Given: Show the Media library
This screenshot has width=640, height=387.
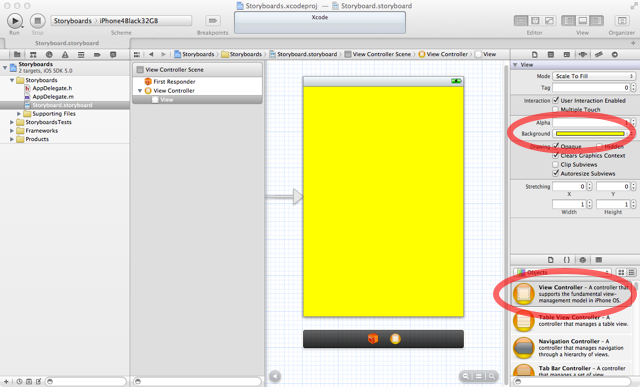Looking at the screenshot, I should (x=599, y=260).
